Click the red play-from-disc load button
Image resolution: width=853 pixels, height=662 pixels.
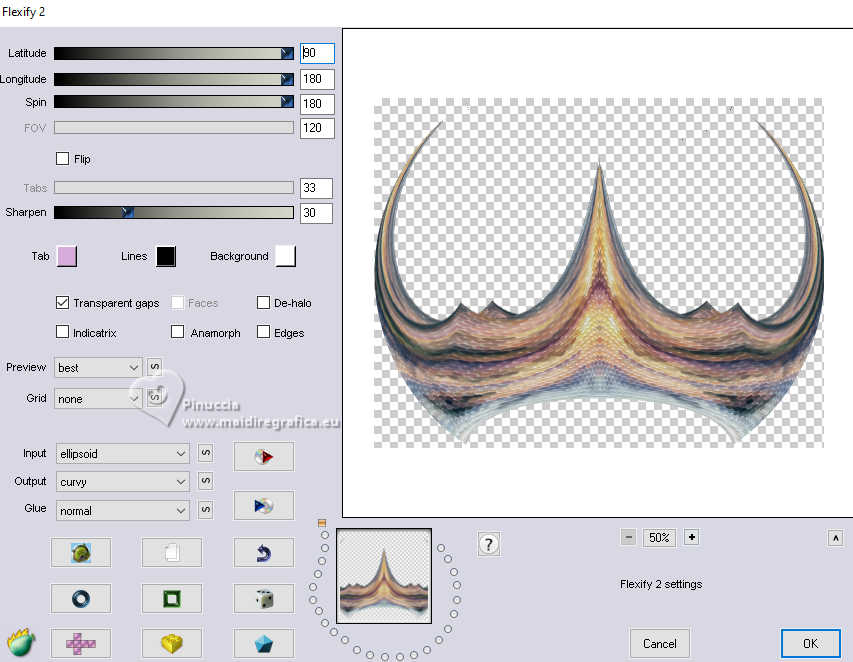[x=264, y=456]
